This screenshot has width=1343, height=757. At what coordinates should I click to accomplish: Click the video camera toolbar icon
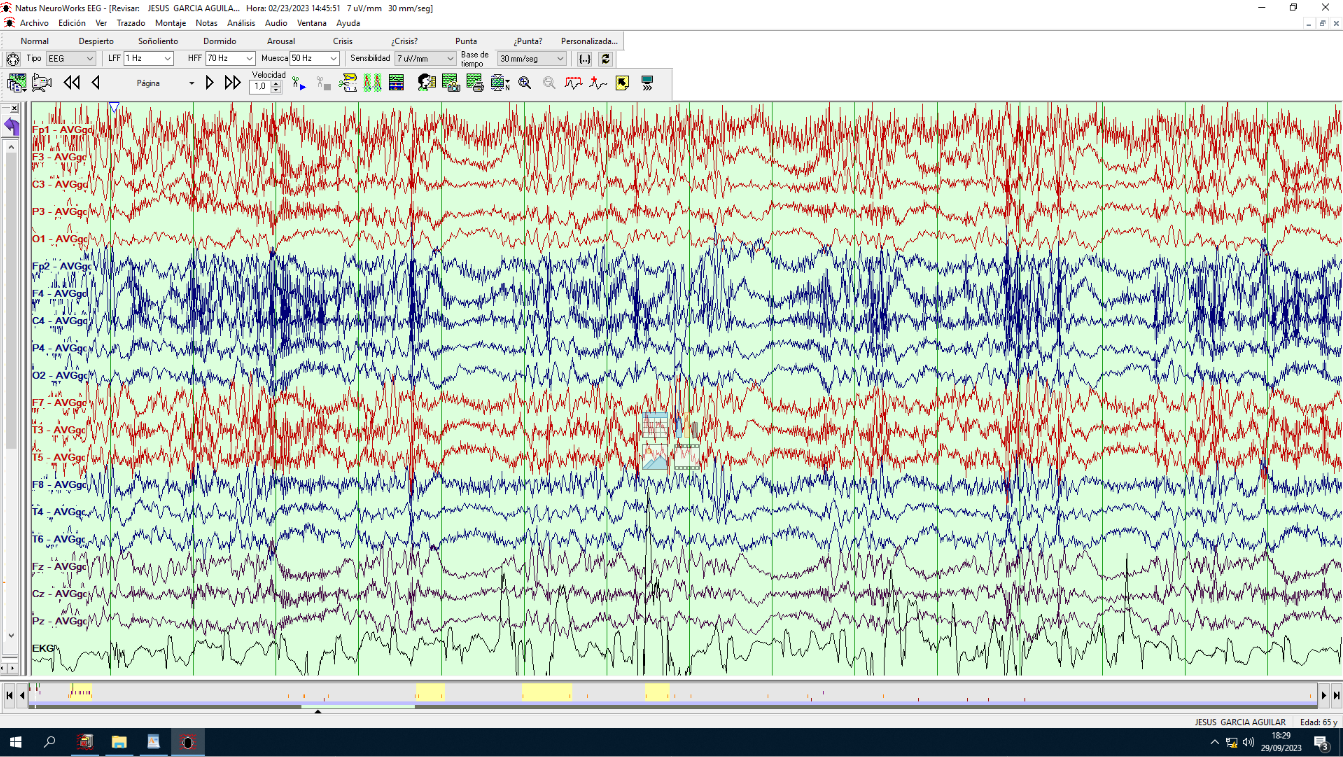tap(40, 83)
